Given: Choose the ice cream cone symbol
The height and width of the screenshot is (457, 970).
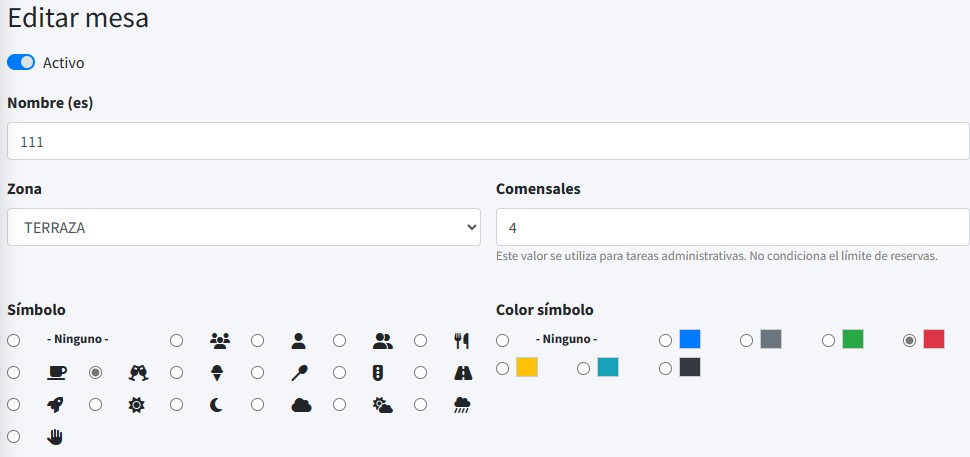Looking at the screenshot, I should click(177, 373).
